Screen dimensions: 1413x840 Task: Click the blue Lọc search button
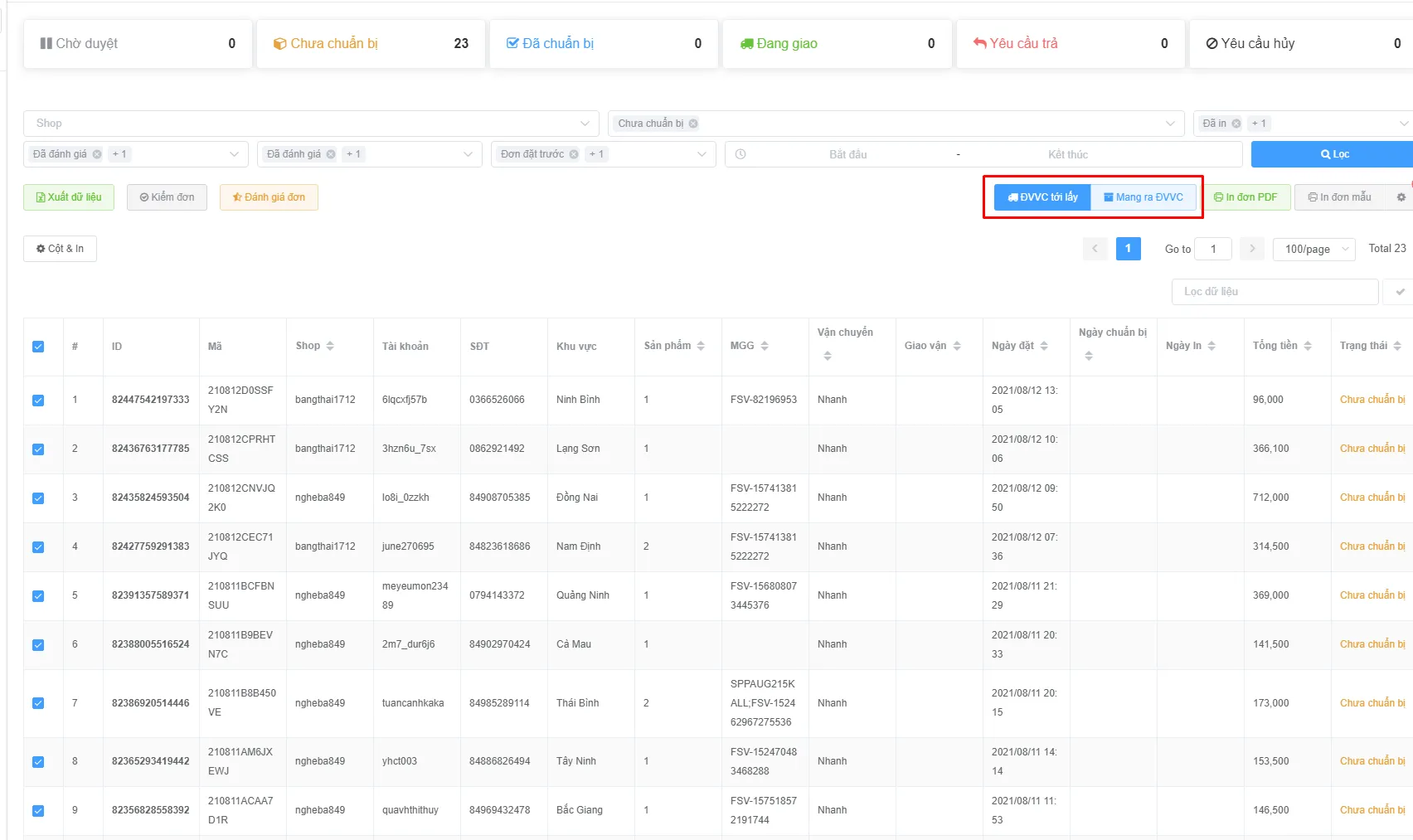tap(1333, 154)
